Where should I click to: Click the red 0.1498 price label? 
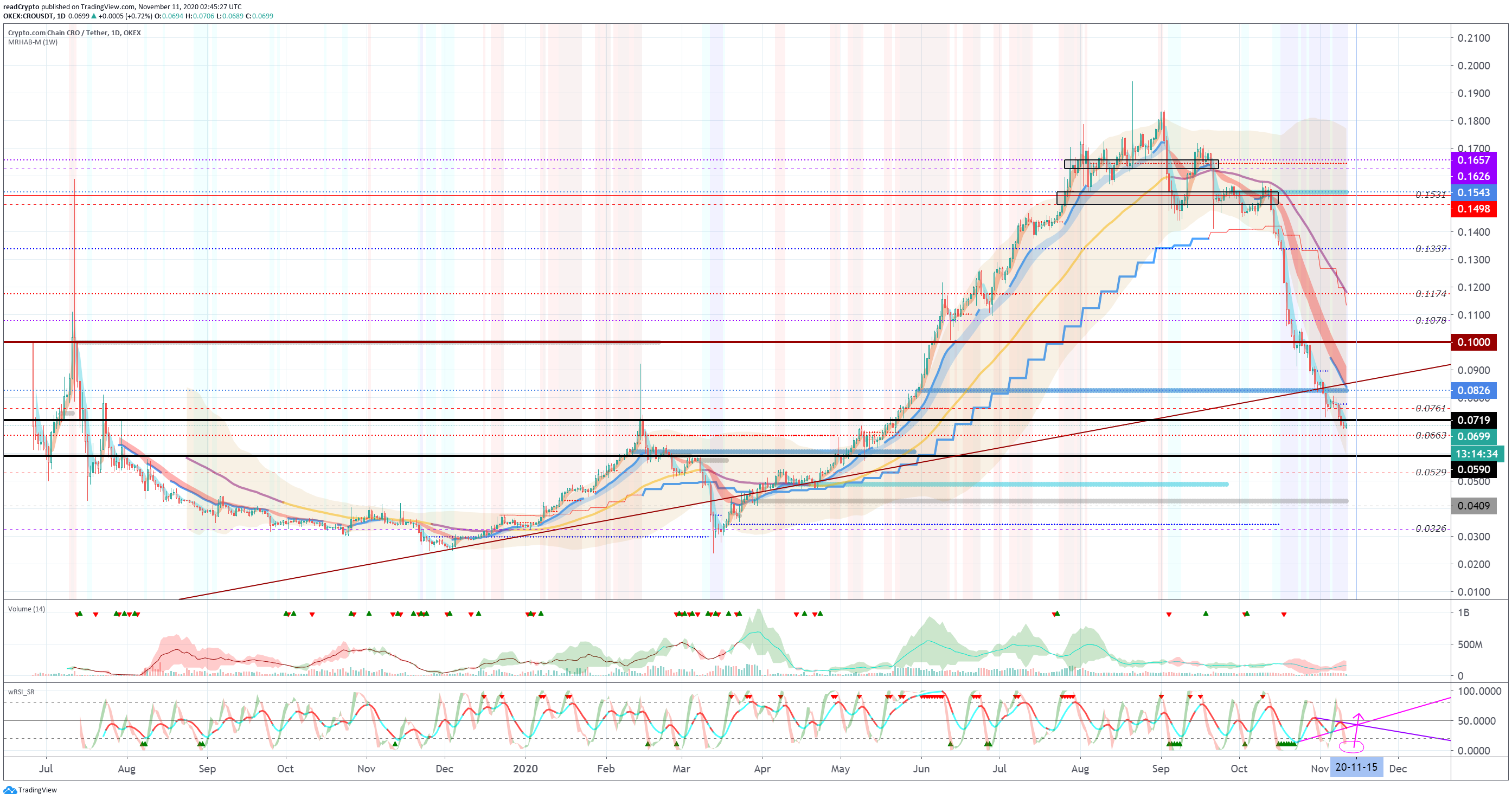(x=1473, y=209)
